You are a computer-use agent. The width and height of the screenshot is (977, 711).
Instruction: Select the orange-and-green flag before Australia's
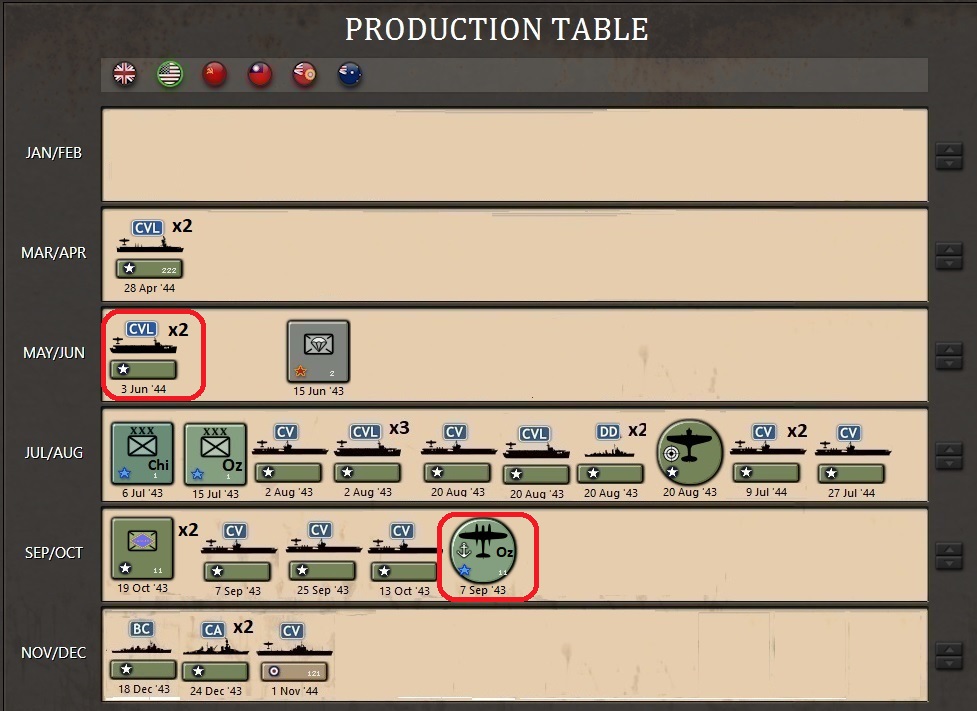point(305,74)
